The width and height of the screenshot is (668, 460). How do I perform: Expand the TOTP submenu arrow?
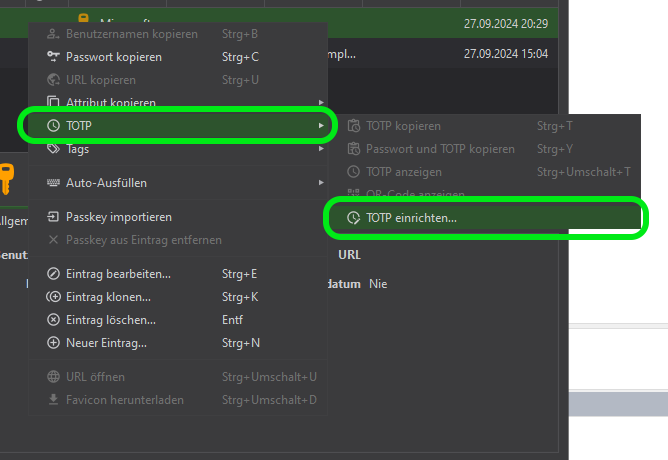click(320, 126)
